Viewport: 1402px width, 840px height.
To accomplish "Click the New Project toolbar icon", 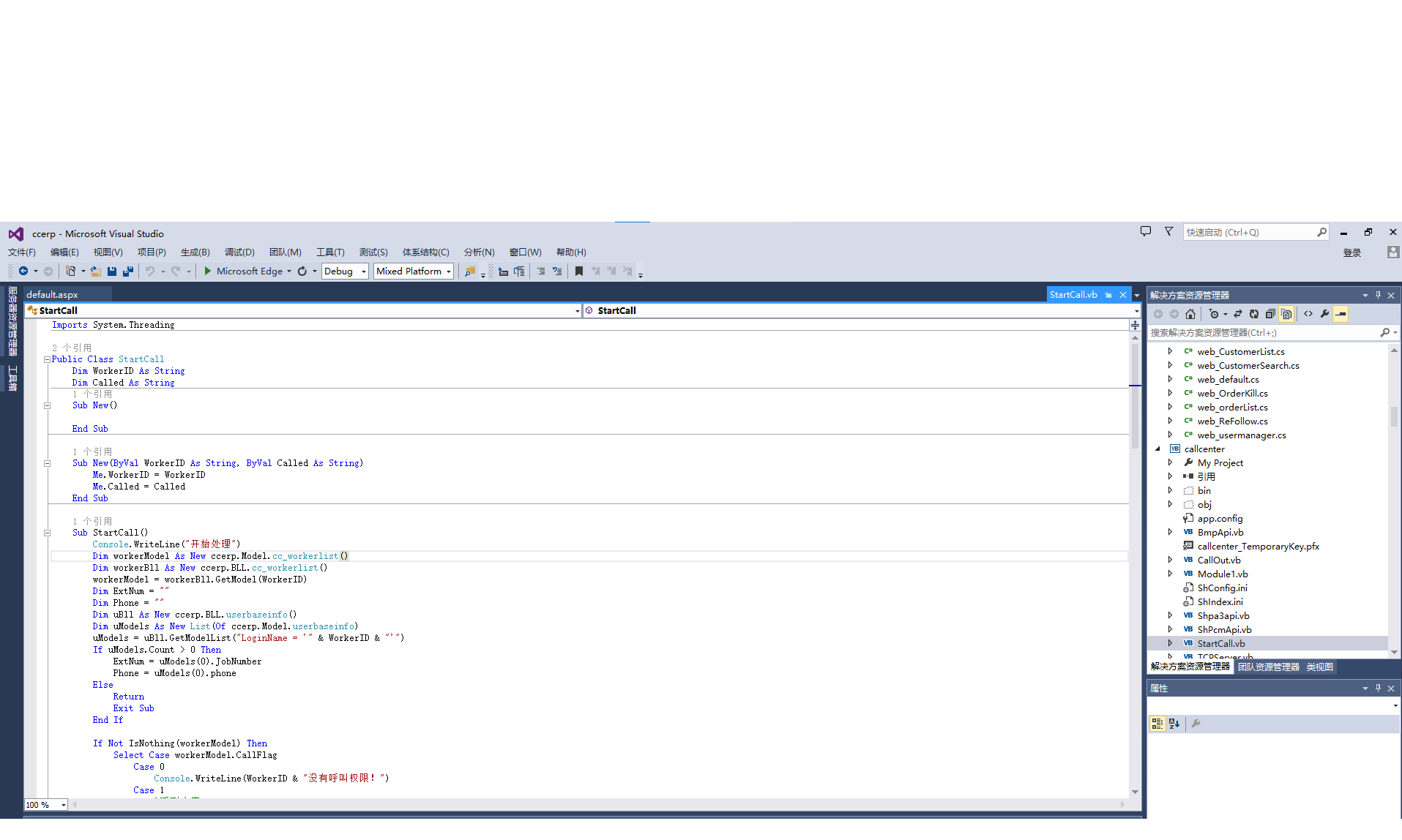I will (x=70, y=271).
